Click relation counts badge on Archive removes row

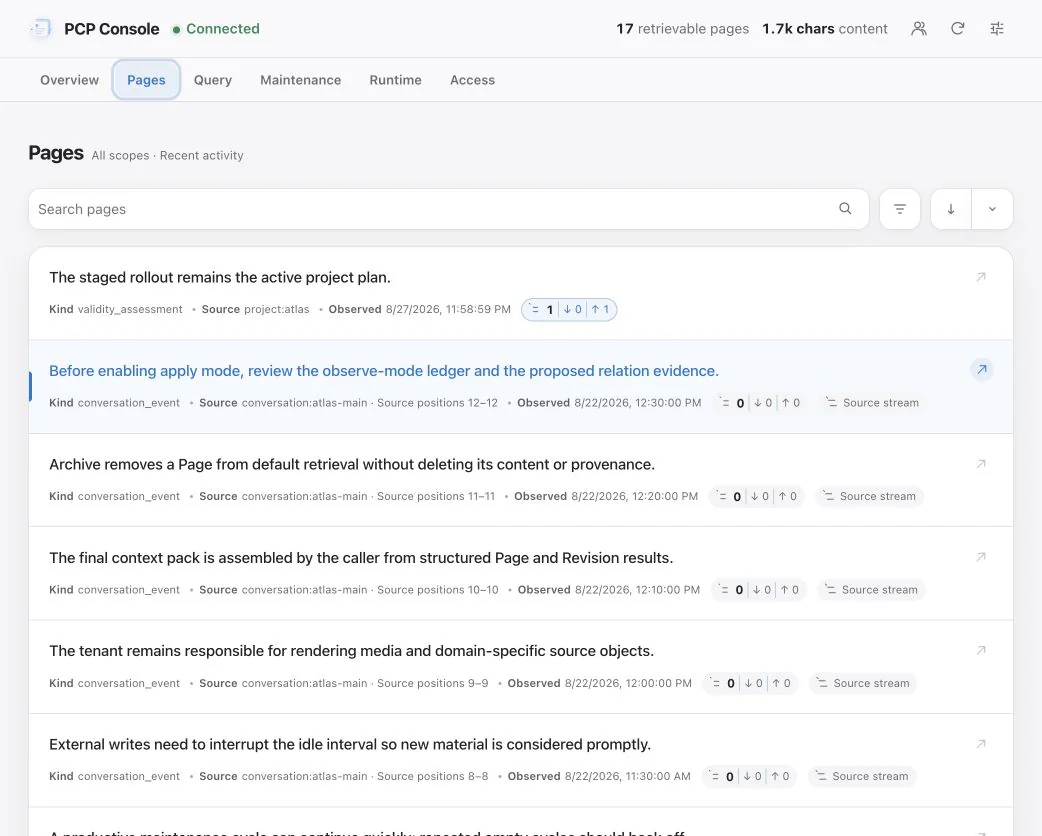(x=756, y=496)
